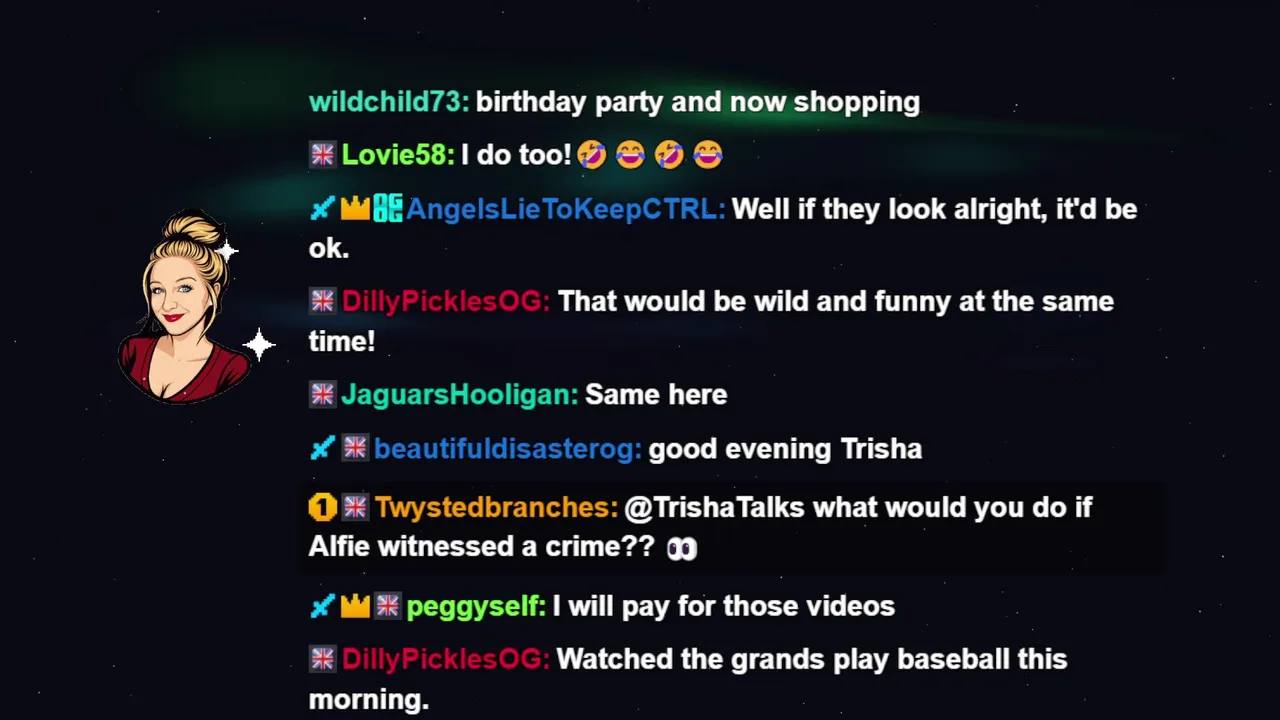Click the teal badge before AngelsLieToKeepCTRL name
This screenshot has height=720, width=1280.
click(x=387, y=209)
